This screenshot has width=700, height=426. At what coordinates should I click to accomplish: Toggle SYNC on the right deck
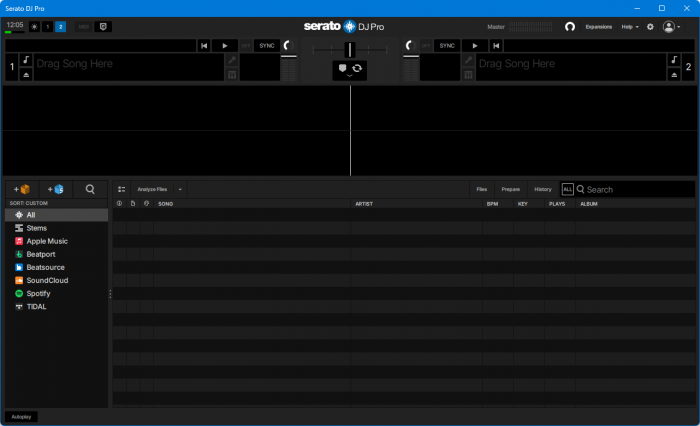pyautogui.click(x=446, y=45)
